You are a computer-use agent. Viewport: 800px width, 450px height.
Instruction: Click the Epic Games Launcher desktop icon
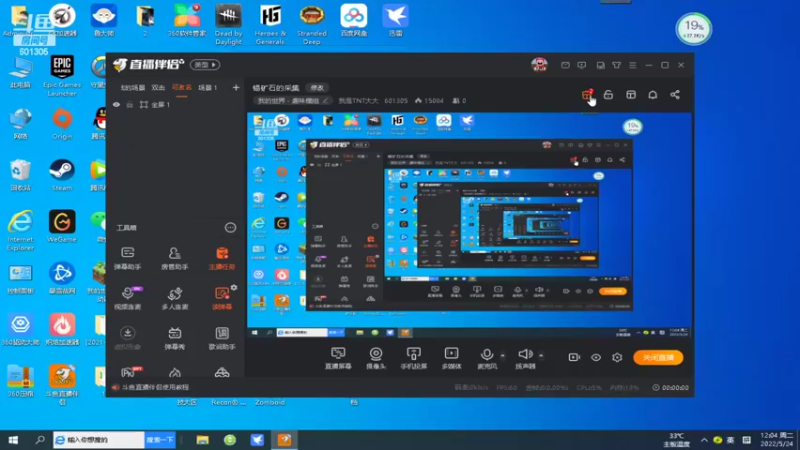tap(62, 76)
